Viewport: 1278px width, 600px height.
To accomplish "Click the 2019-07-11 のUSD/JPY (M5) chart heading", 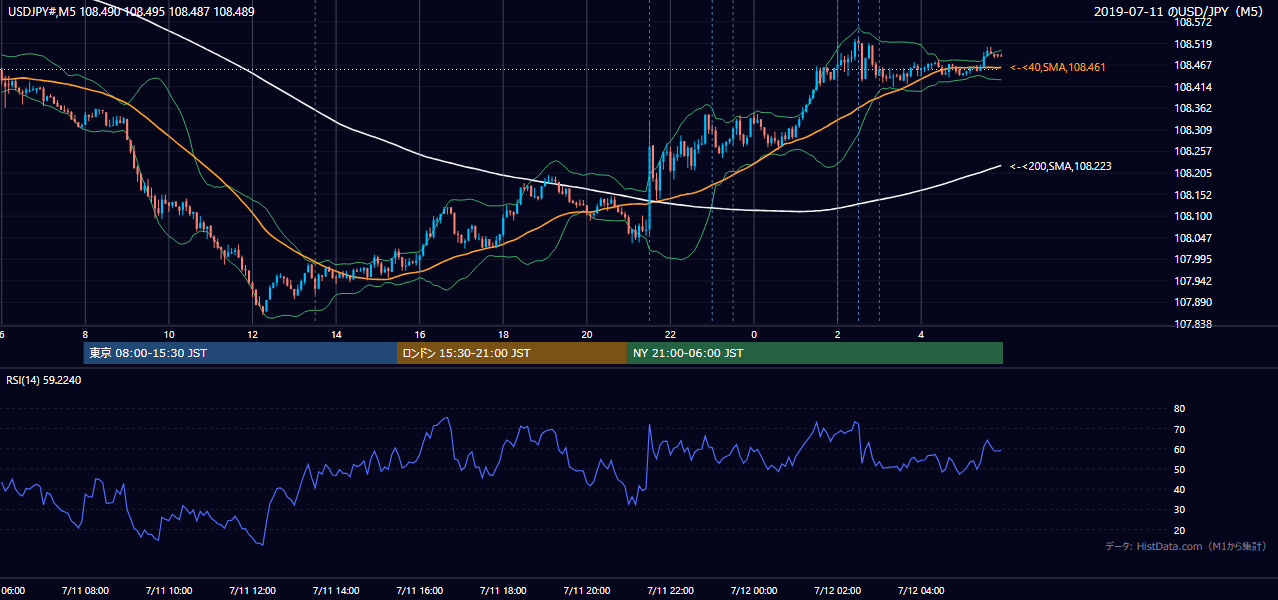I will [x=1180, y=12].
